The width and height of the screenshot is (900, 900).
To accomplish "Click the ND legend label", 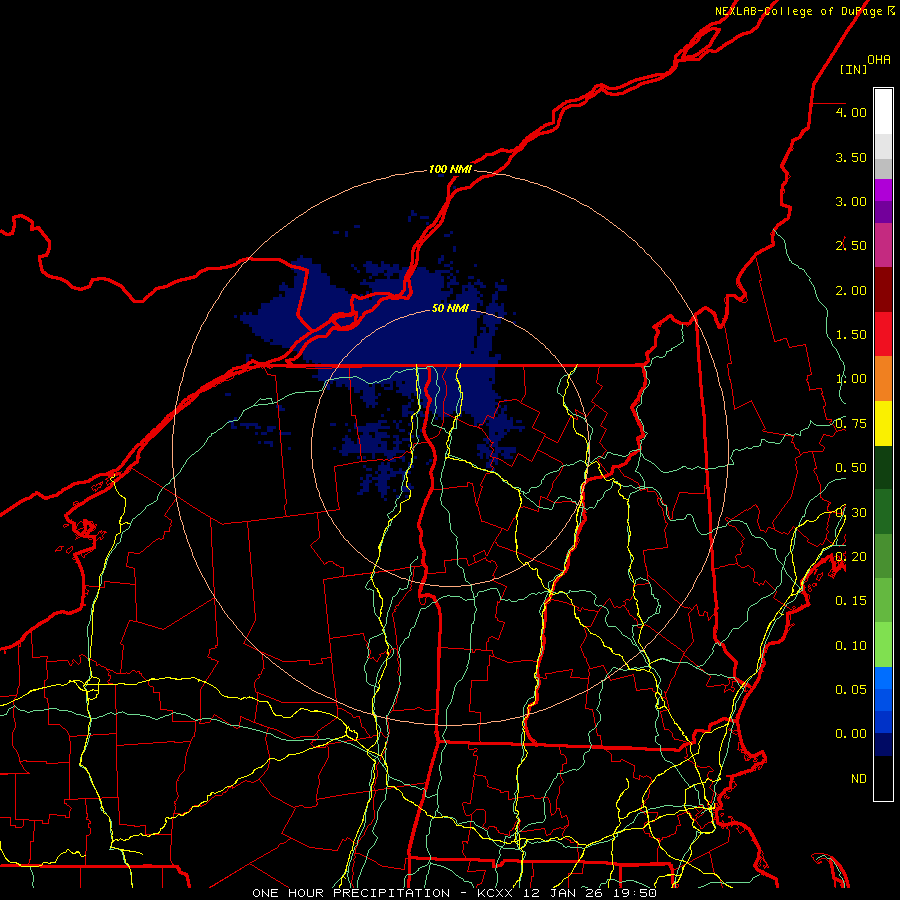I will coord(859,779).
